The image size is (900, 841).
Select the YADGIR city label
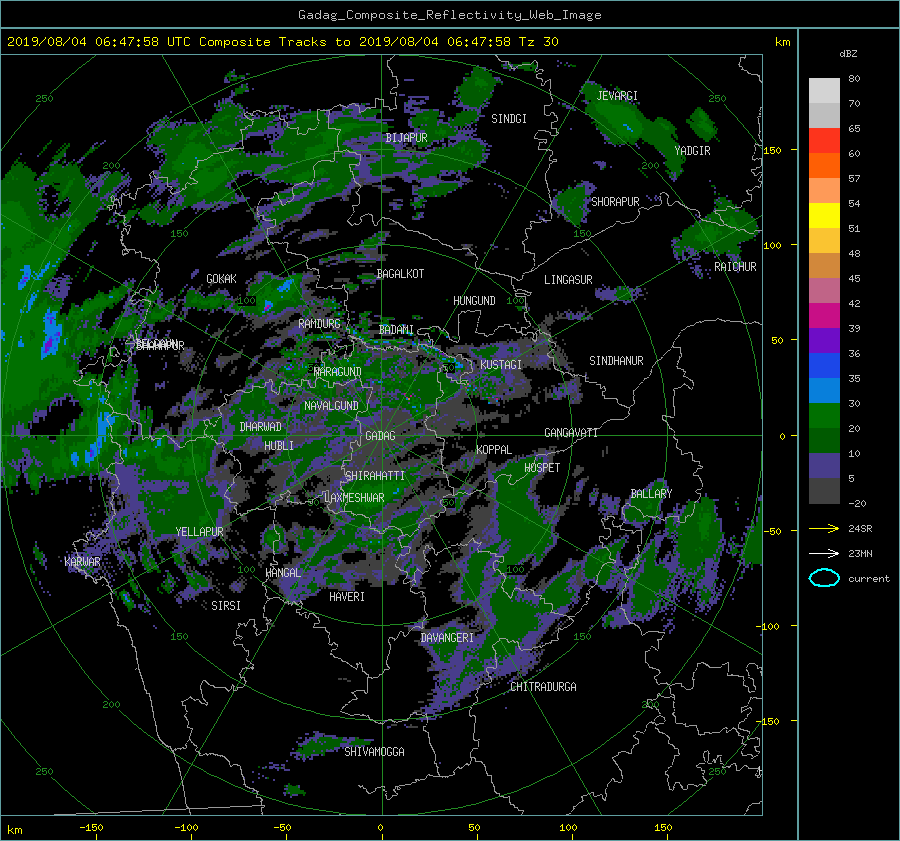[692, 151]
